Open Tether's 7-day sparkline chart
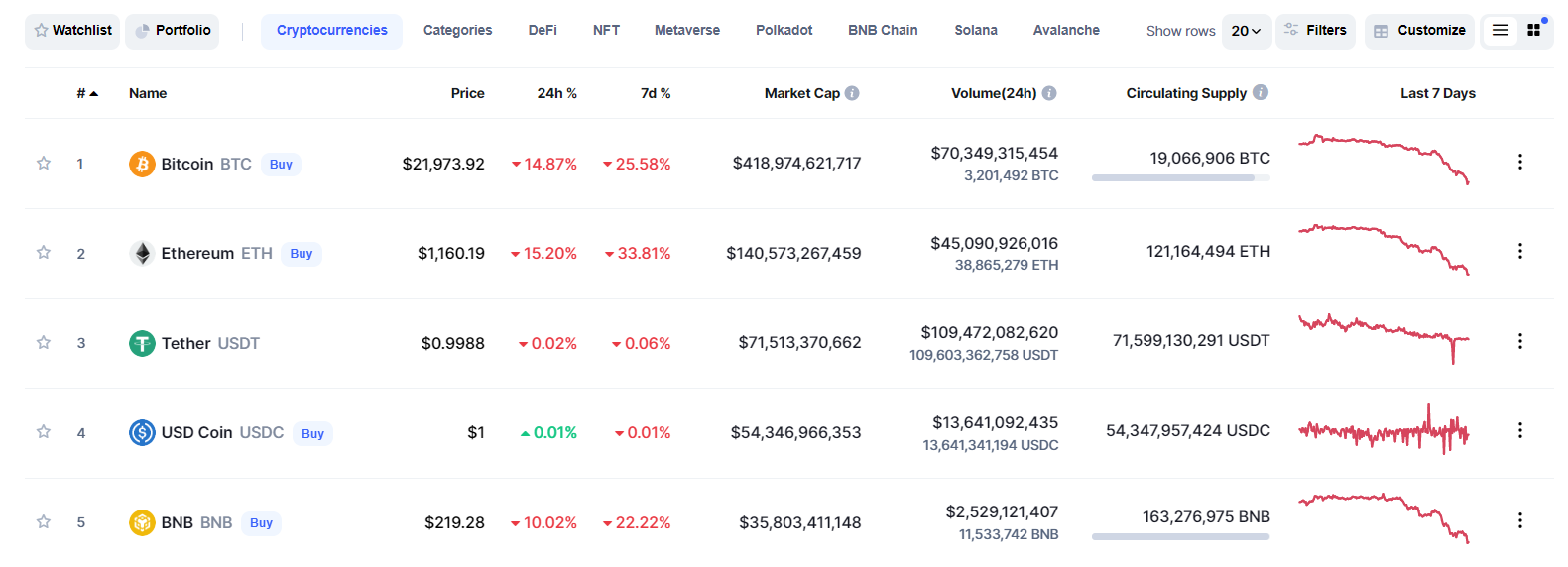1568x567 pixels. pos(1384,339)
